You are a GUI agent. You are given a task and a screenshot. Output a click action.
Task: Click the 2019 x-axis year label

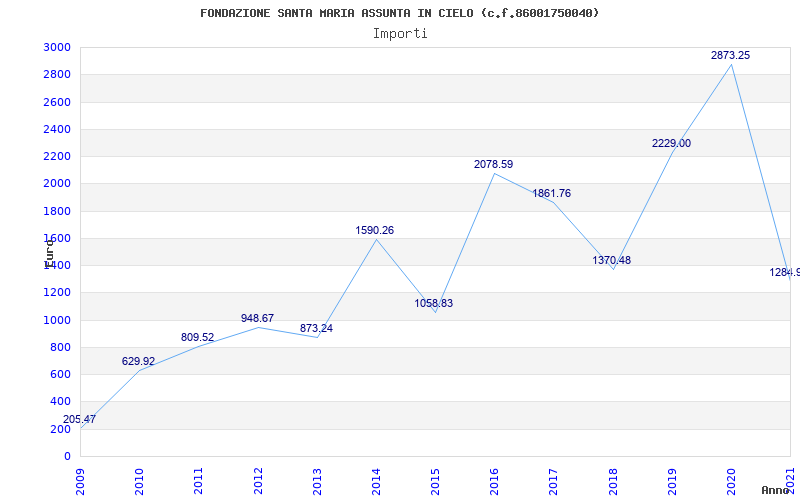click(x=672, y=481)
